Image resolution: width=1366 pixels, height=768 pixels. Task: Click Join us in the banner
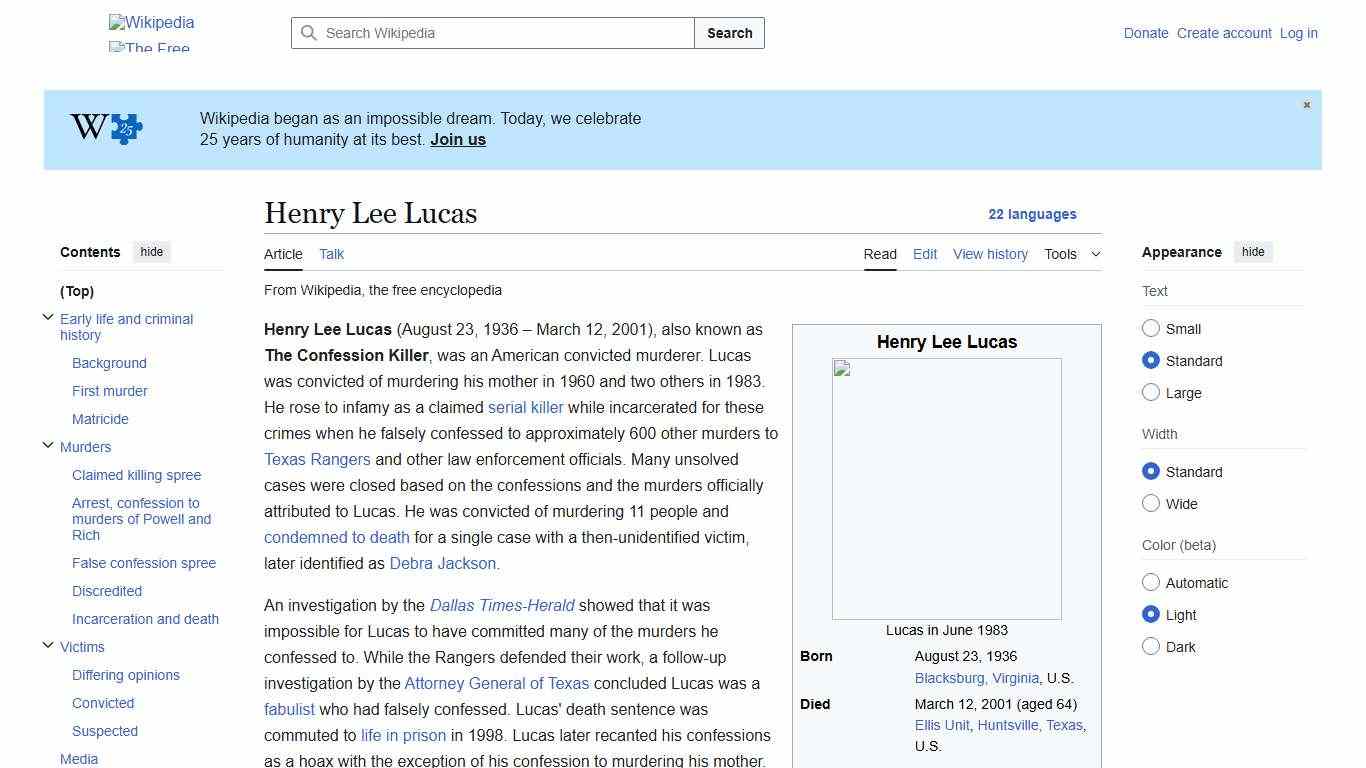(x=457, y=139)
